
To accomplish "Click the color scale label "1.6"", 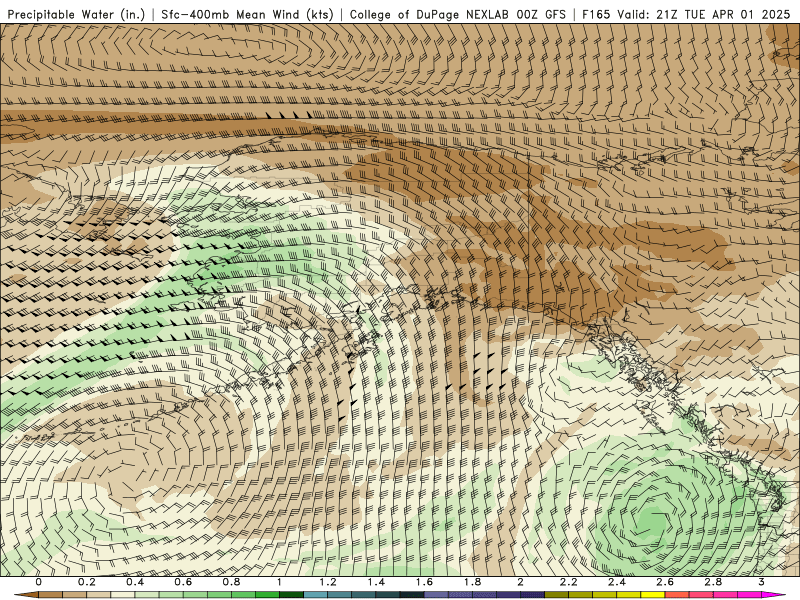I will point(424,582).
